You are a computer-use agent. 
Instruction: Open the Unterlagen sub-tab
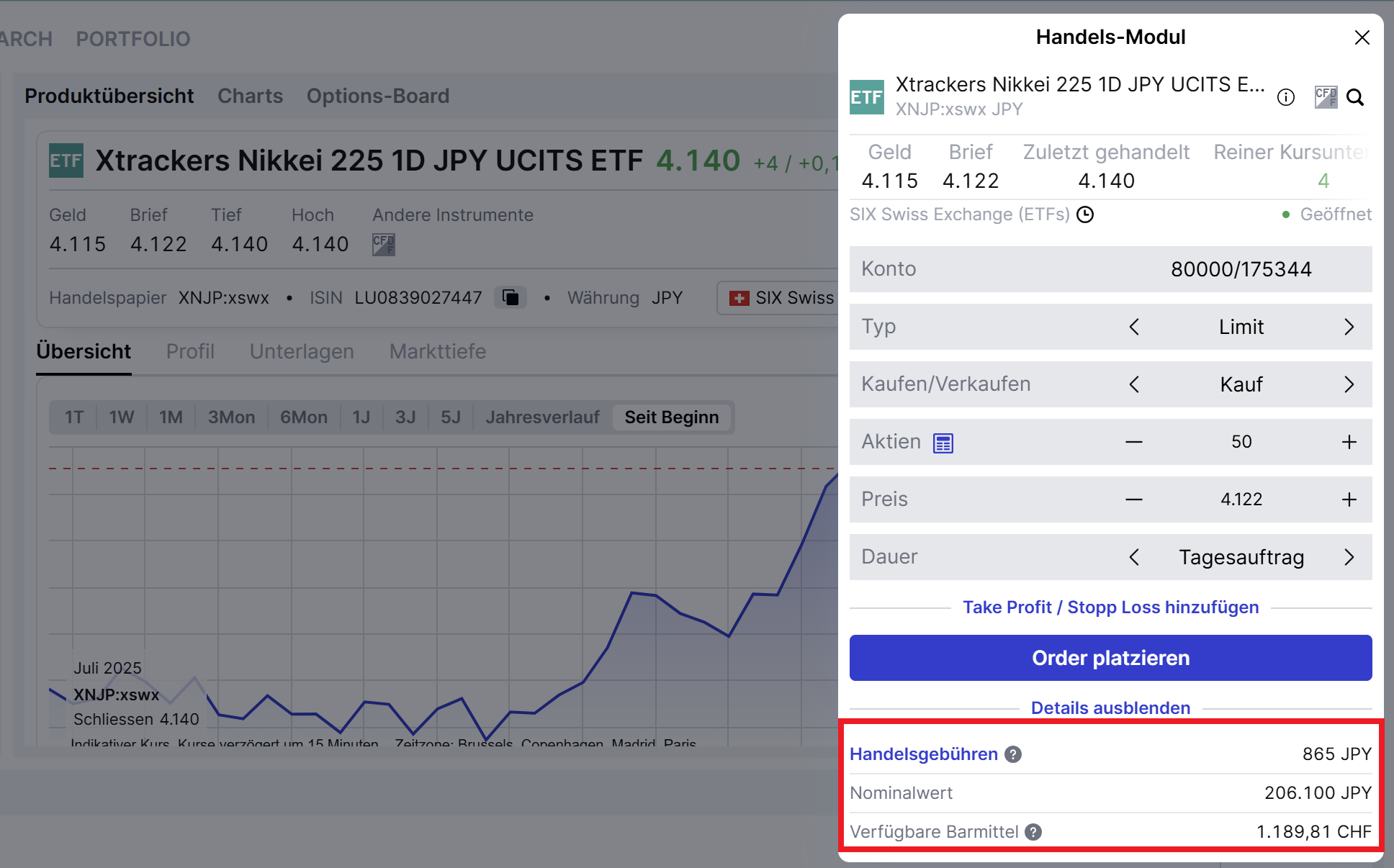click(x=302, y=351)
